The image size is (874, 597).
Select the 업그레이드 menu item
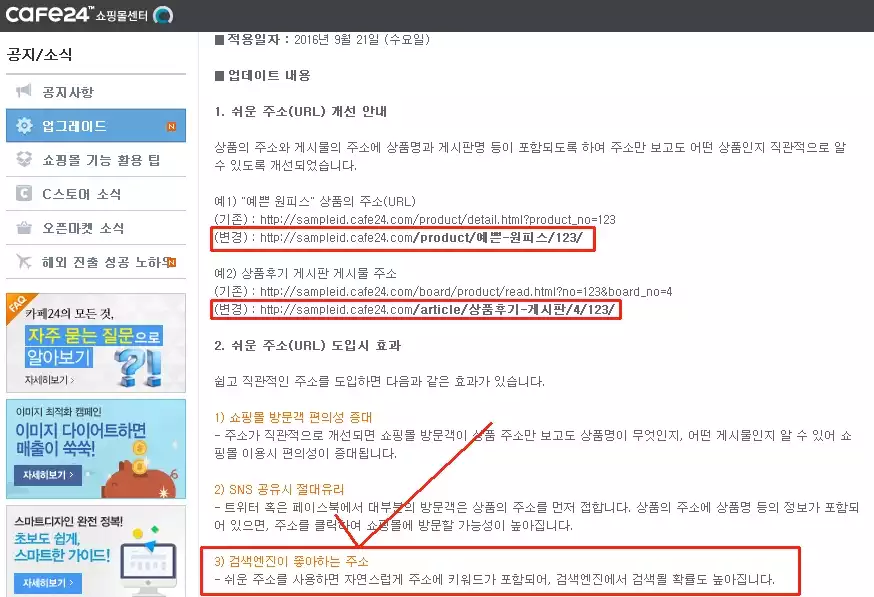(x=96, y=125)
